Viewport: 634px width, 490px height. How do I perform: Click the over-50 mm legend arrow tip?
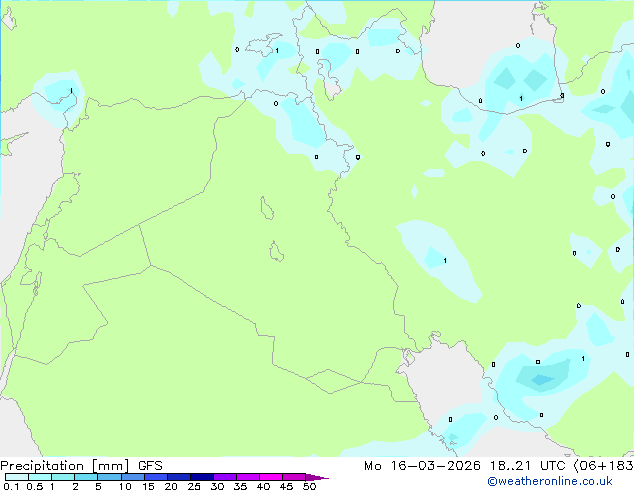[317, 477]
